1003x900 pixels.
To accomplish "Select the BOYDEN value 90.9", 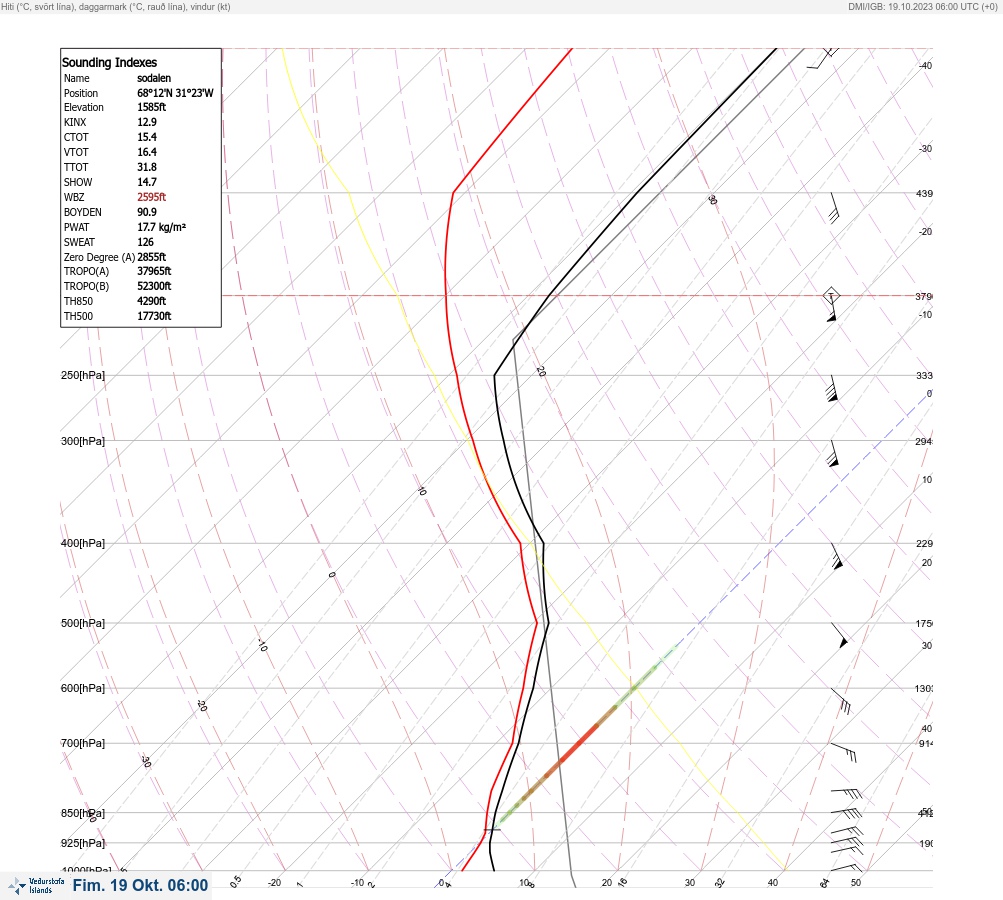I will tap(146, 212).
